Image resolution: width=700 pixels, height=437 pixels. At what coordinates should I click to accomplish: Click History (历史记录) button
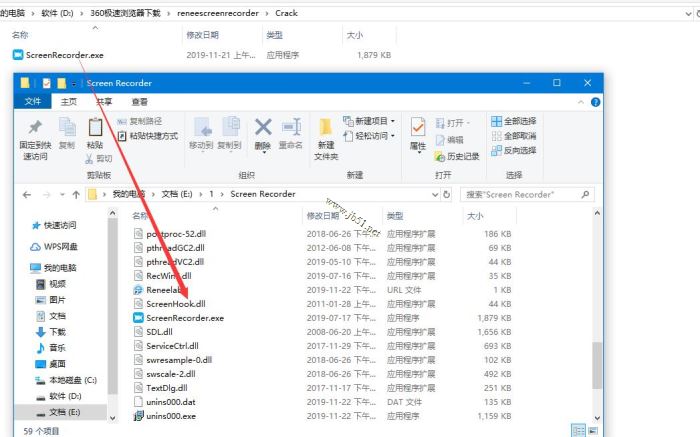(x=457, y=156)
